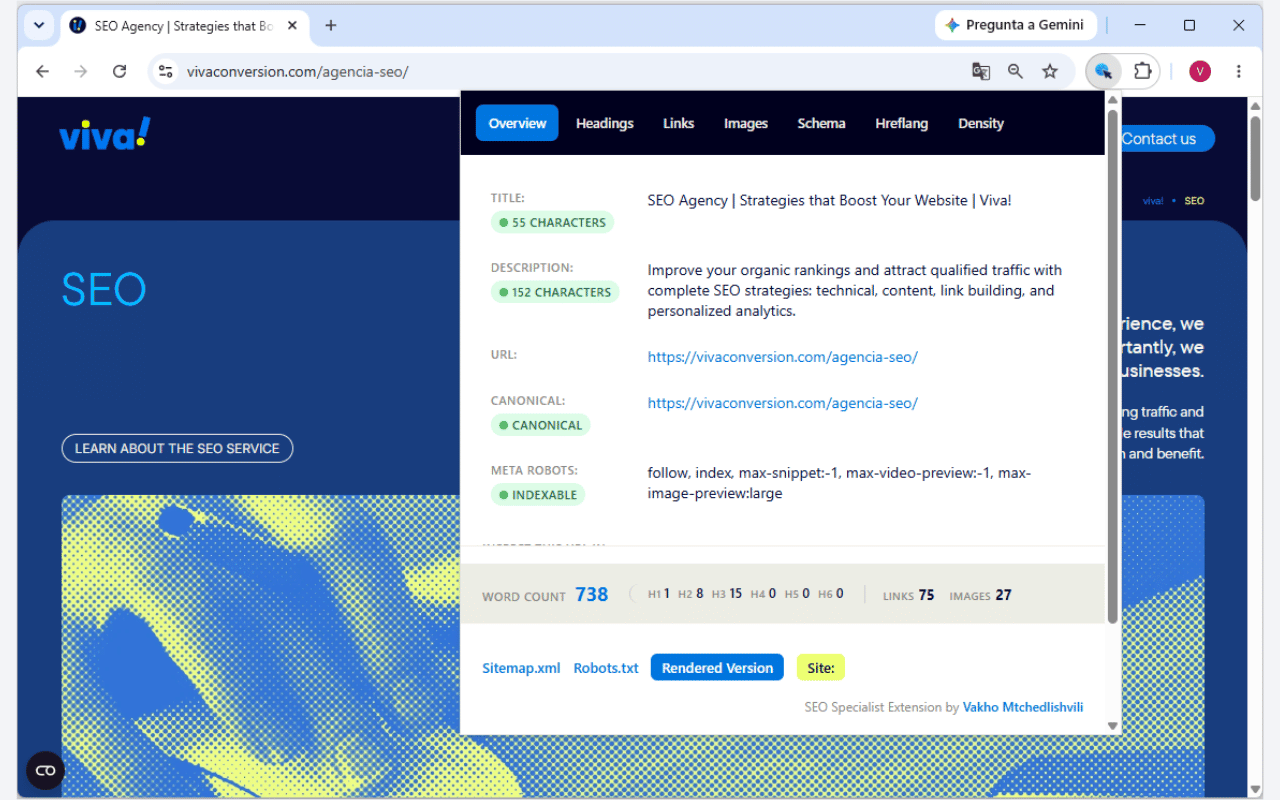This screenshot has height=800, width=1280.
Task: Click the viva! breadcrumb link
Action: point(1153,201)
